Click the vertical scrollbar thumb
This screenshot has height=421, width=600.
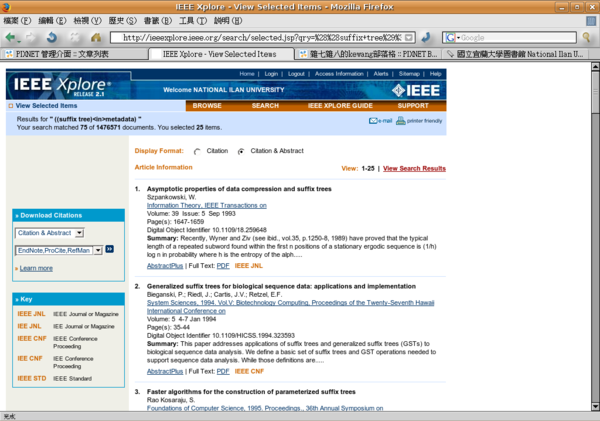tap(595, 92)
